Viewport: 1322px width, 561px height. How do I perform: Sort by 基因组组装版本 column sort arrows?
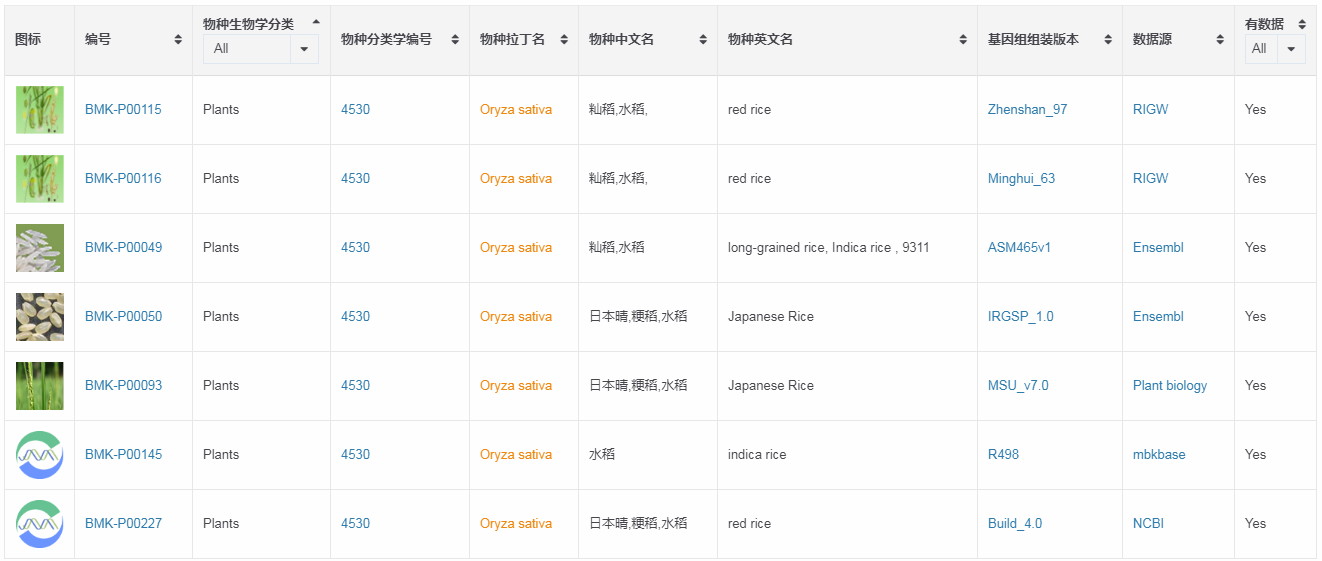click(x=1108, y=40)
